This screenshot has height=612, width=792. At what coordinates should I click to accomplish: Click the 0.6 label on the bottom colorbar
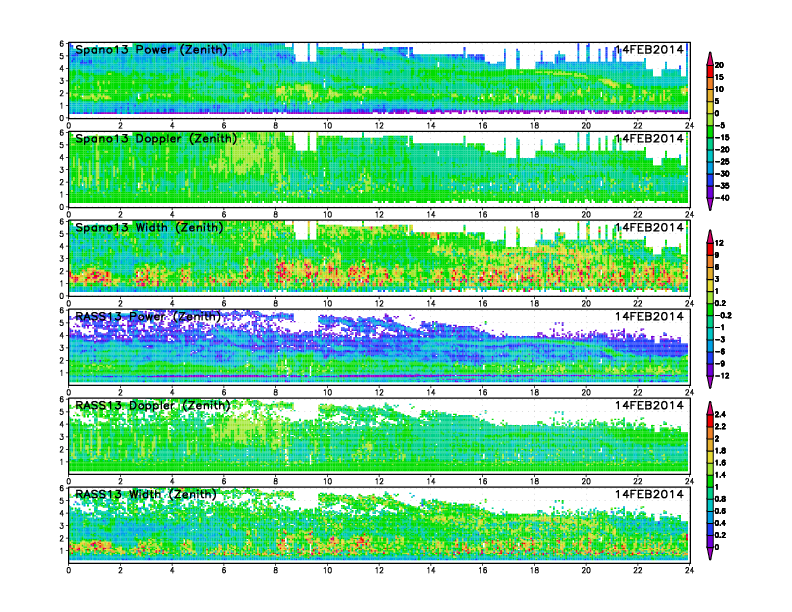click(x=720, y=511)
